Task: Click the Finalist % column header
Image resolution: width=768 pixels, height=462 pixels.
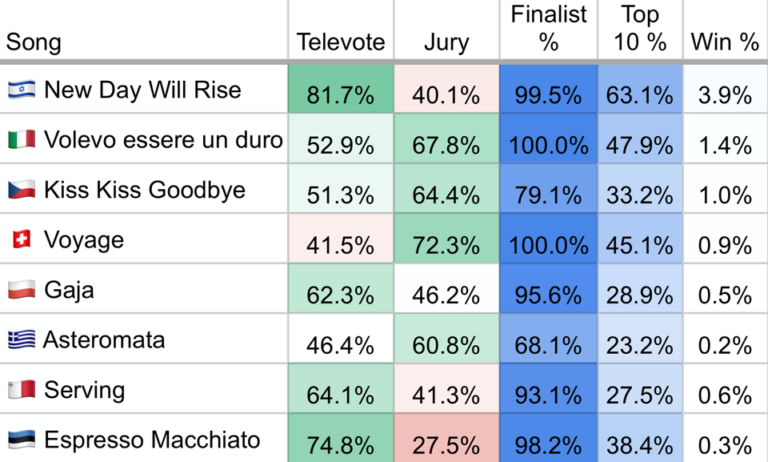Action: pyautogui.click(x=549, y=28)
